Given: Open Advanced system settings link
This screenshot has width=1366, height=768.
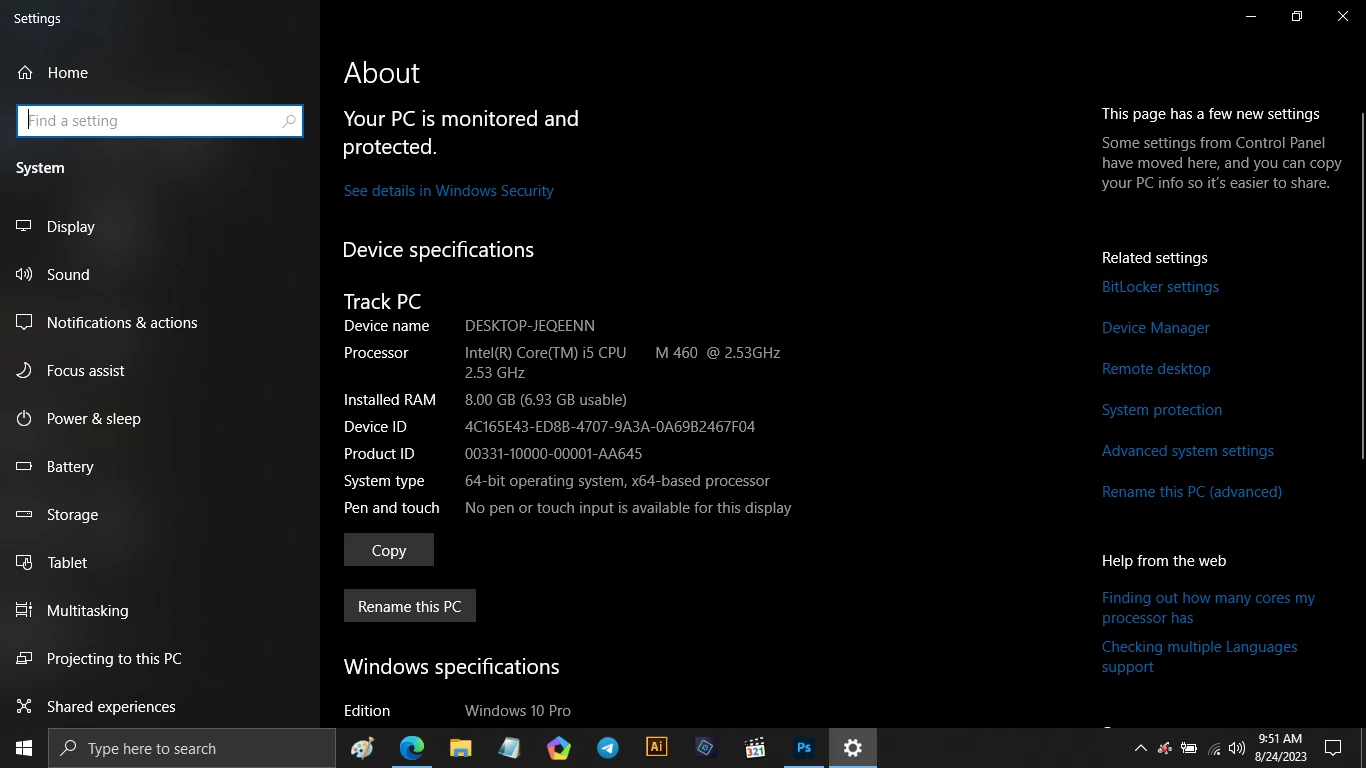Looking at the screenshot, I should (x=1188, y=451).
